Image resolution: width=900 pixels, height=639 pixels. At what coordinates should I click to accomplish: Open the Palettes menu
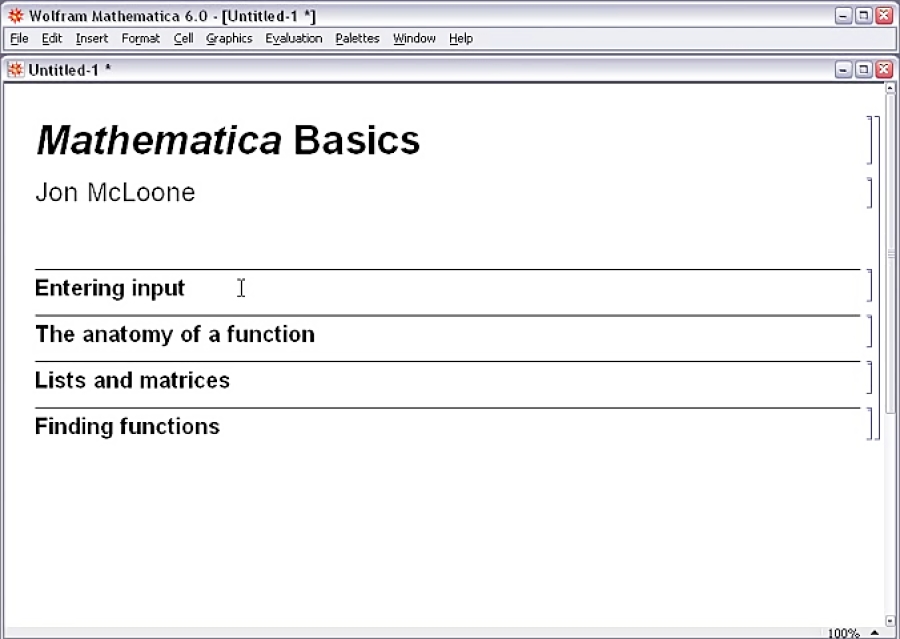[x=357, y=39]
